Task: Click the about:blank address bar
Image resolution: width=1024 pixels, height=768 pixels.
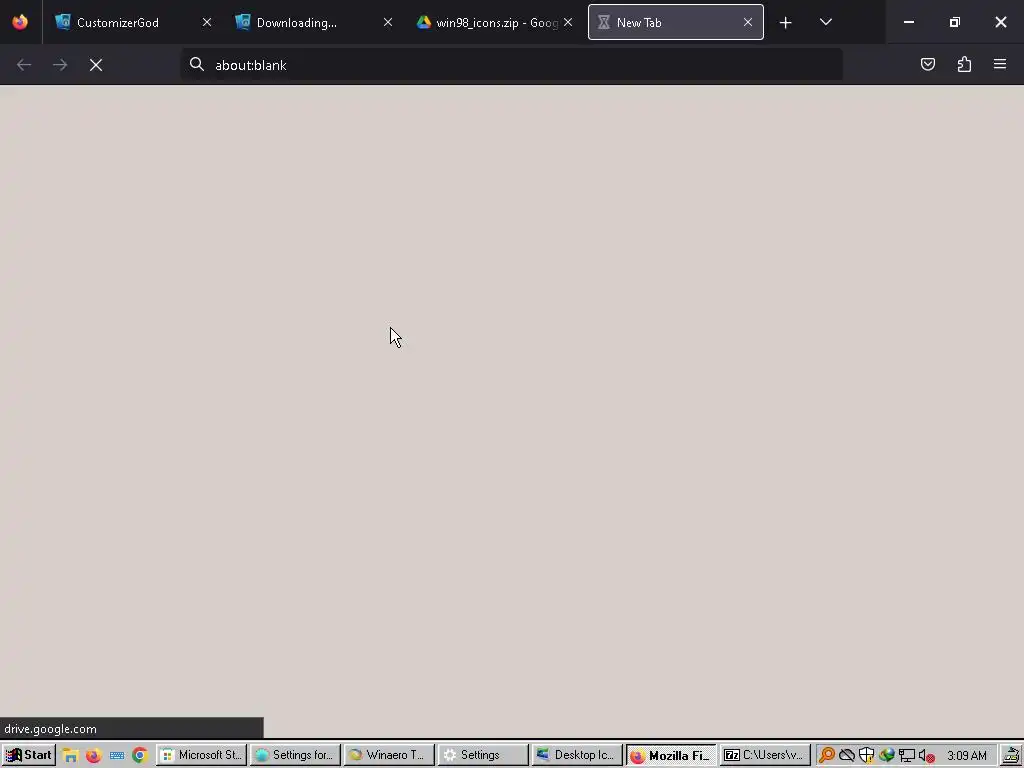Action: point(511,65)
